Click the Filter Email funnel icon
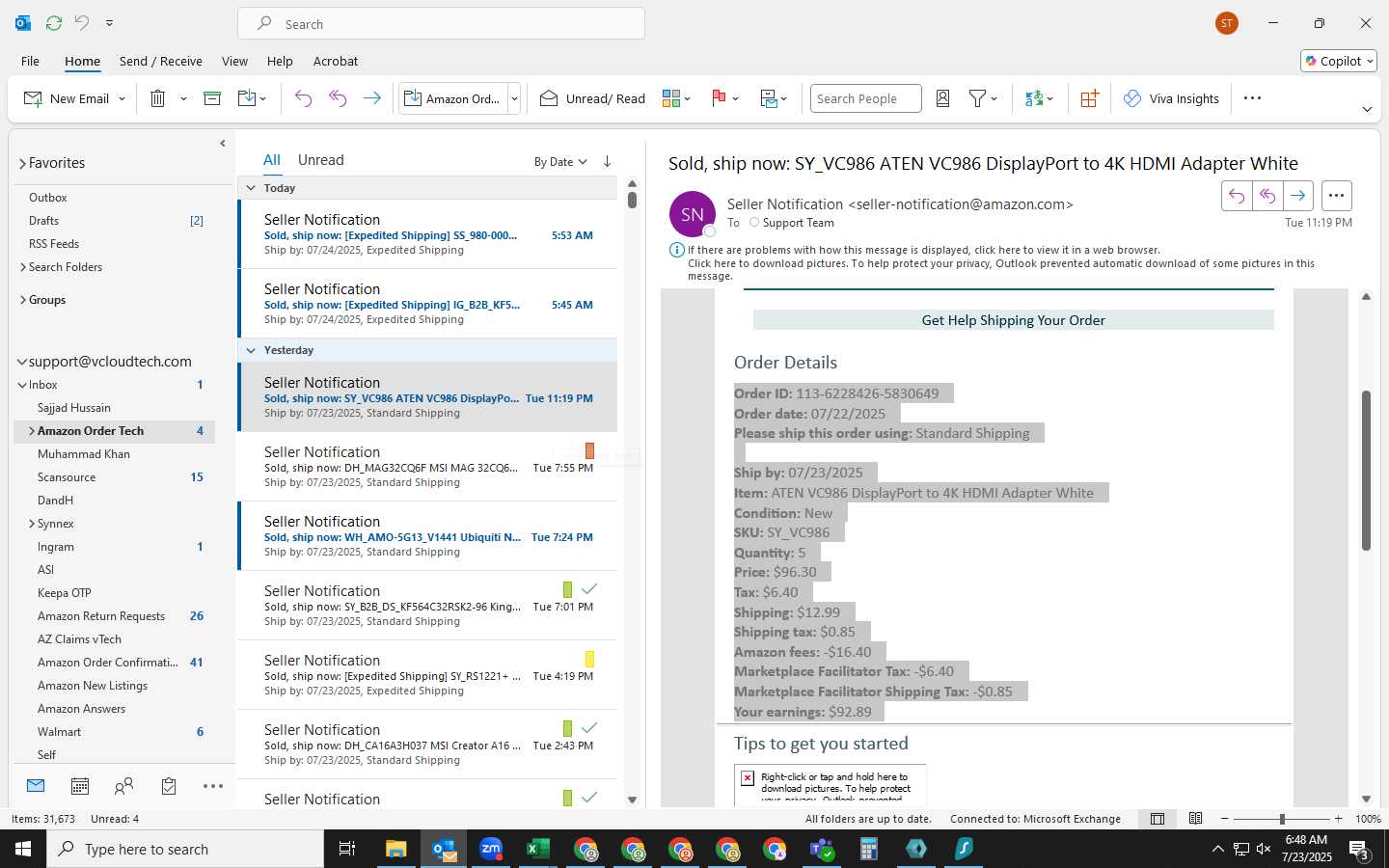Viewport: 1389px width, 868px height. 977,98
